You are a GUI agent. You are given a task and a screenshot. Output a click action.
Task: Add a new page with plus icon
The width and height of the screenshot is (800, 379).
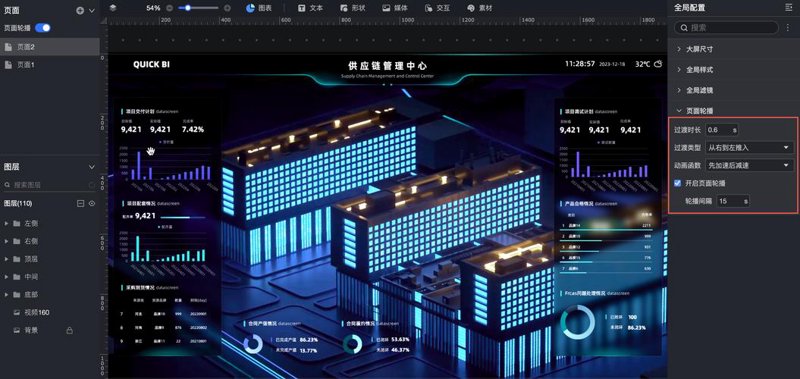[80, 10]
